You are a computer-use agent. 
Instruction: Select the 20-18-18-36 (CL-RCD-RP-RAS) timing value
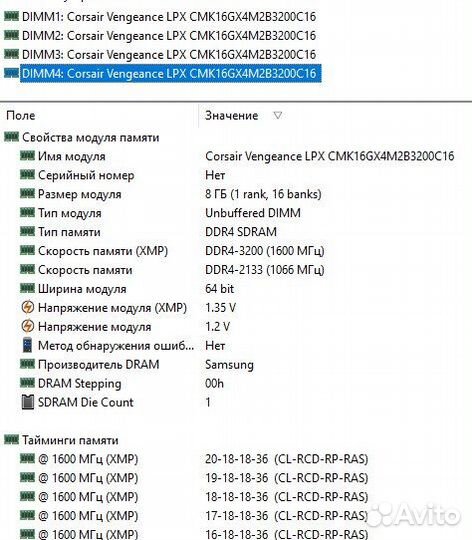pos(286,459)
